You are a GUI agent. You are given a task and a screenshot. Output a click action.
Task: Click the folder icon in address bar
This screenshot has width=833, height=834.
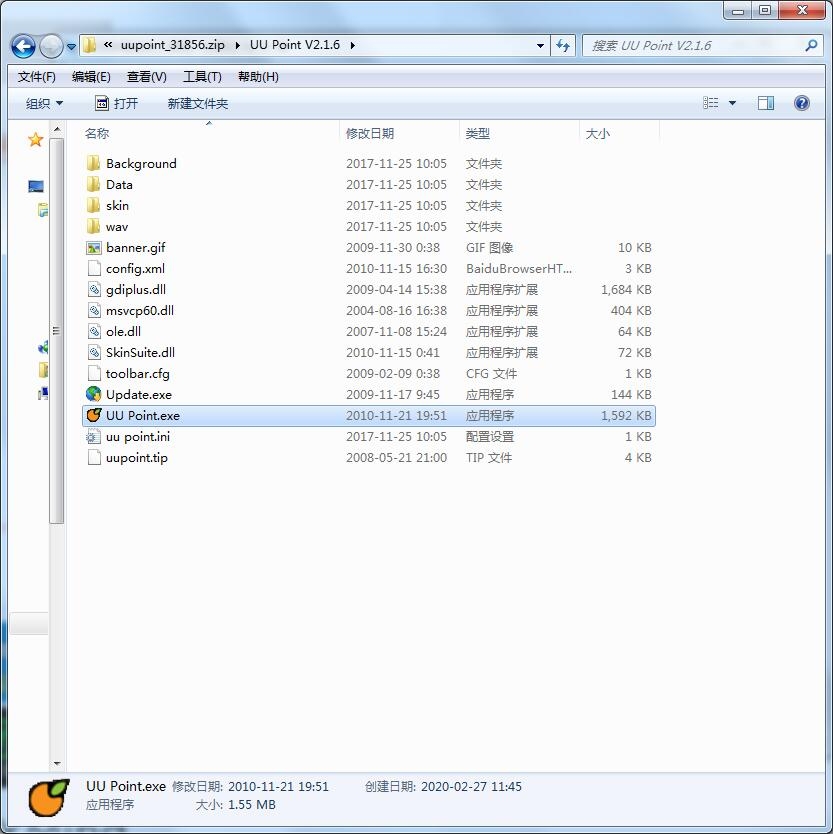90,45
